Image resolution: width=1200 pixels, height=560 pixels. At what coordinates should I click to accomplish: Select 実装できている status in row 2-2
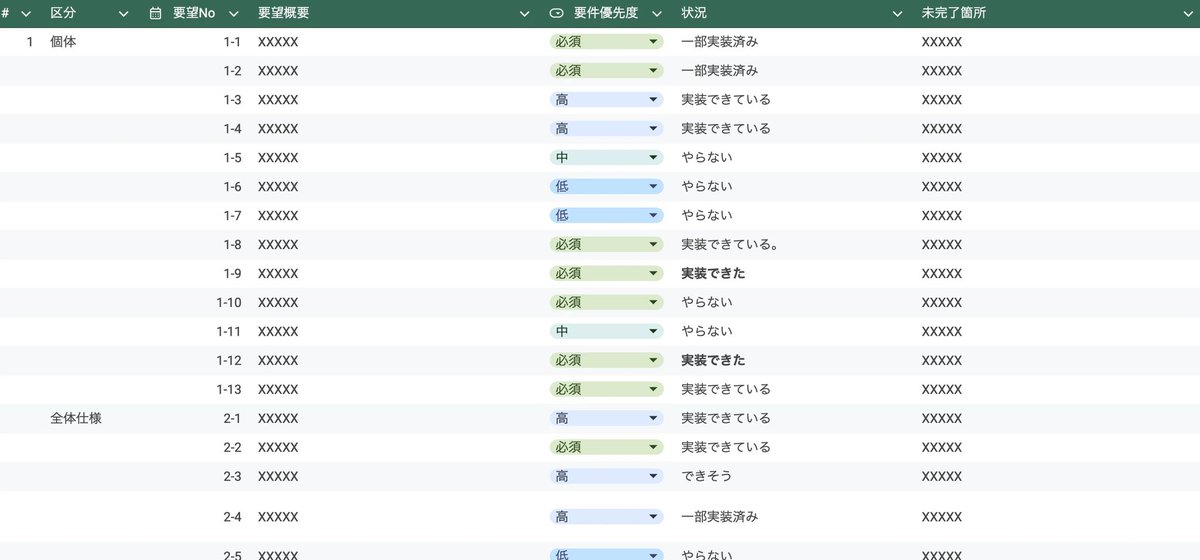726,448
